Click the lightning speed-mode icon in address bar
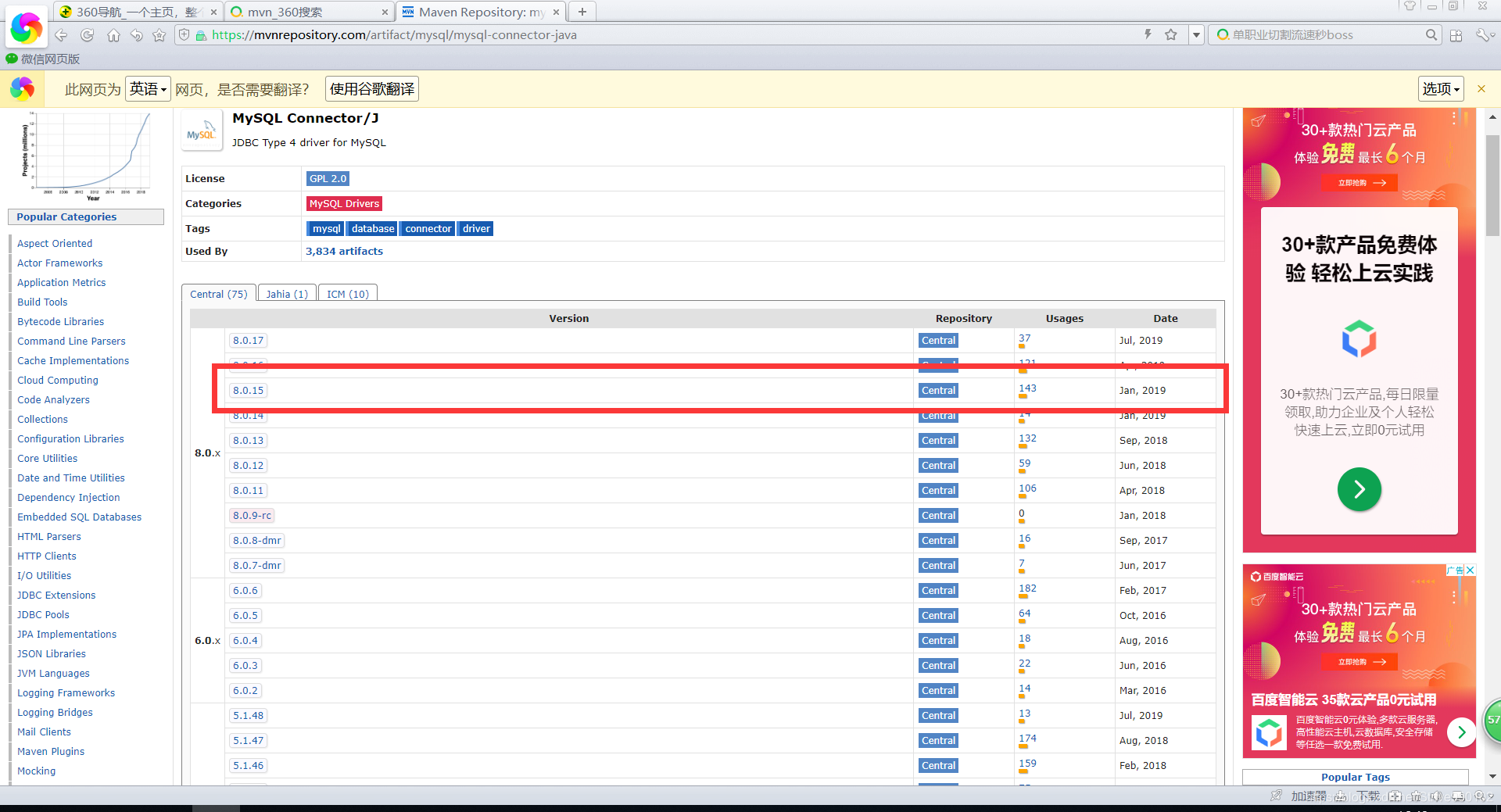This screenshot has width=1501, height=812. pos(1148,34)
